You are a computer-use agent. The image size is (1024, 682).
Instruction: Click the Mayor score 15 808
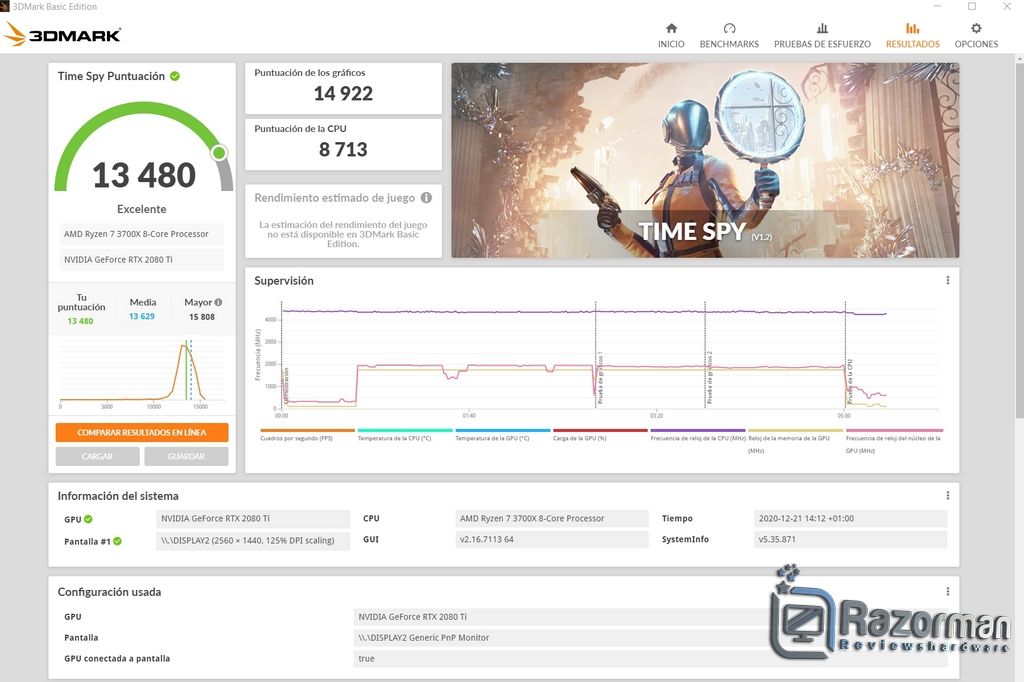point(202,317)
